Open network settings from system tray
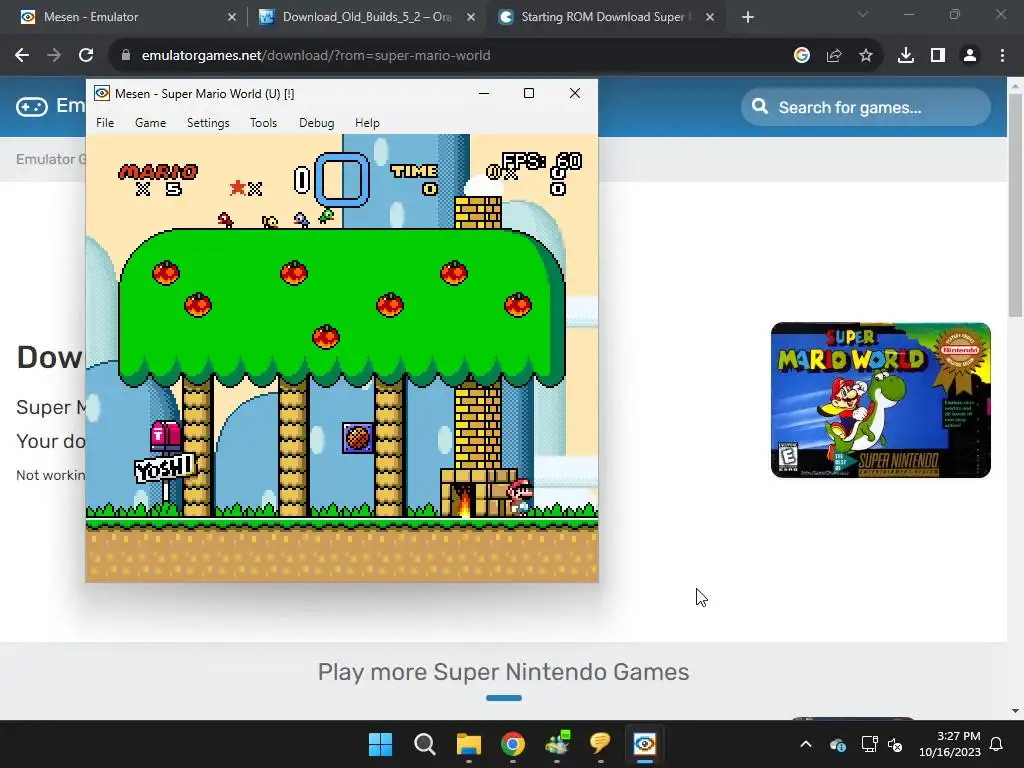Image resolution: width=1024 pixels, height=768 pixels. pyautogui.click(x=869, y=744)
